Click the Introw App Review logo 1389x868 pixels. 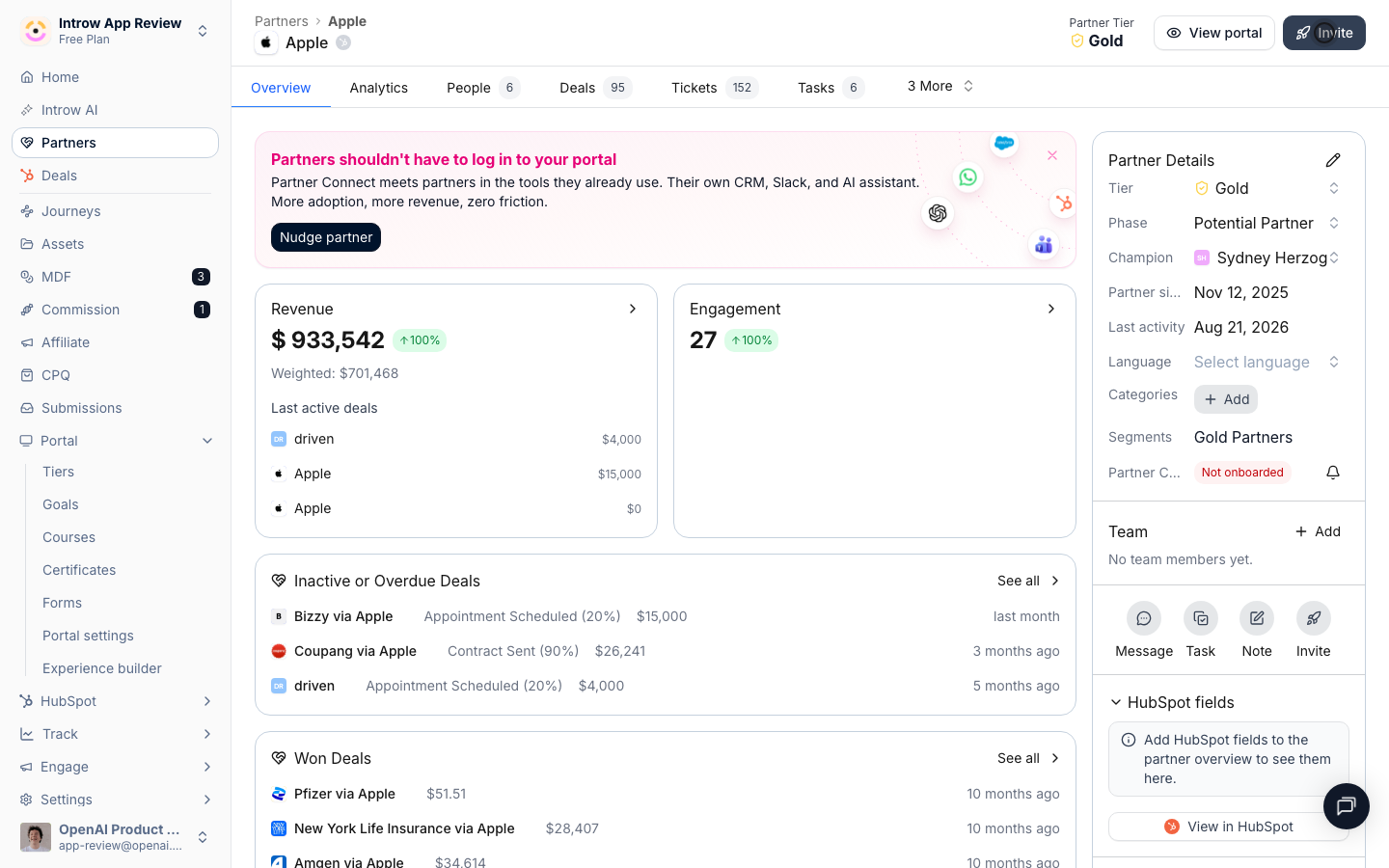pos(36,31)
